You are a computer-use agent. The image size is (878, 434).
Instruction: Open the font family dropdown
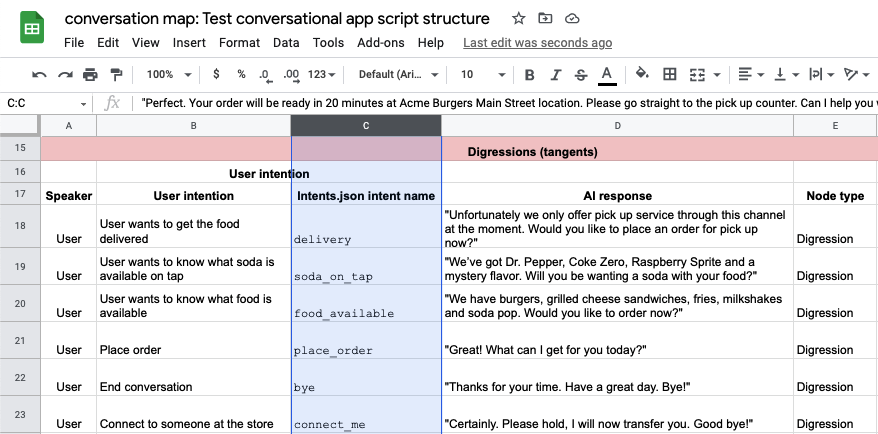click(399, 74)
